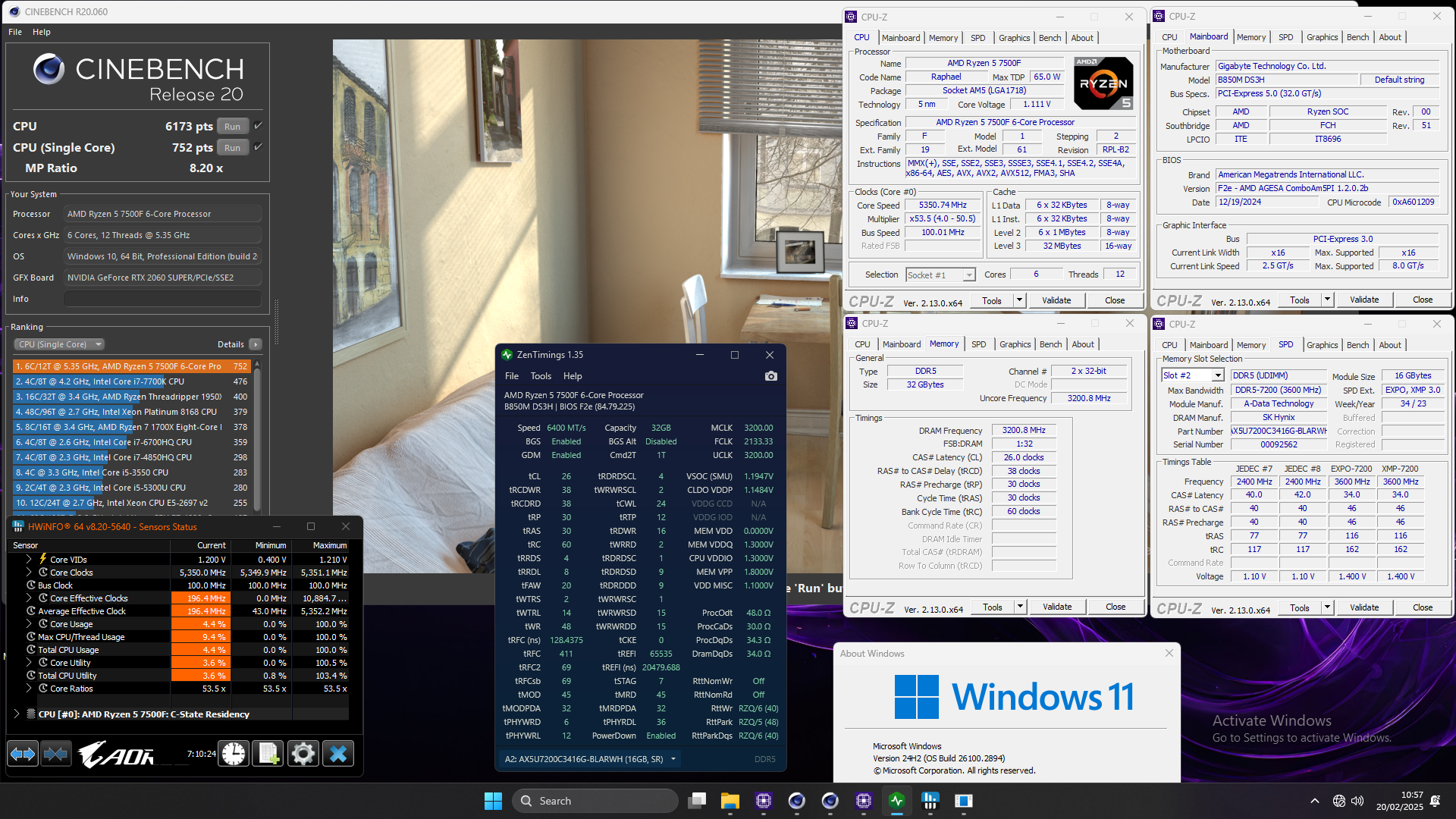Close the About Windows dialog

click(1169, 653)
